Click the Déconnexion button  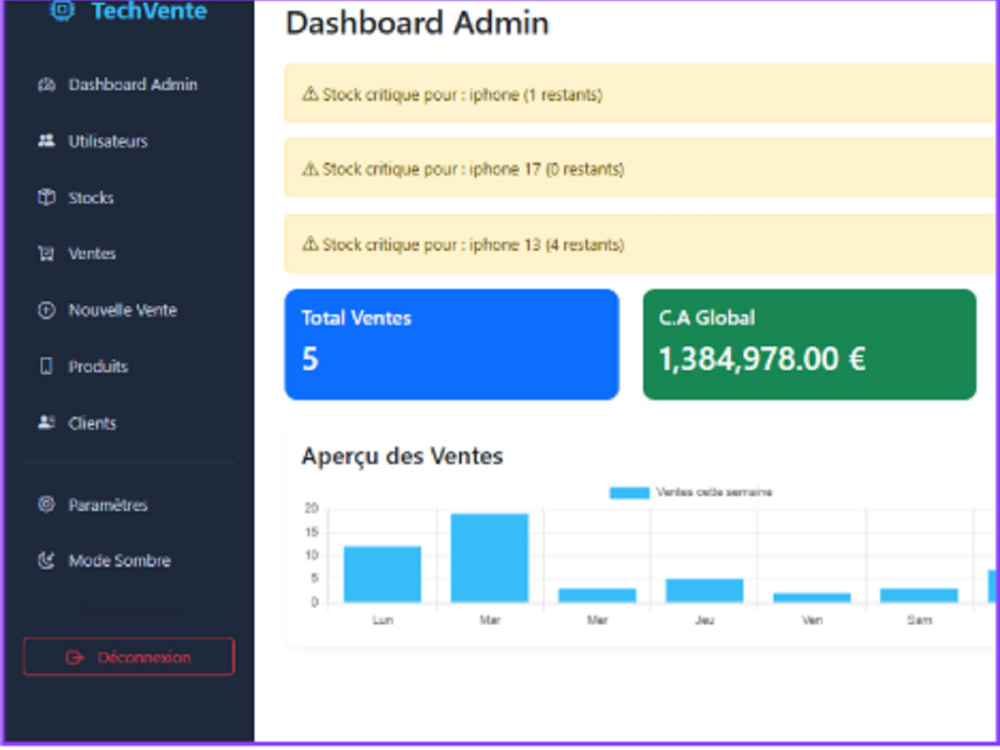coord(129,657)
